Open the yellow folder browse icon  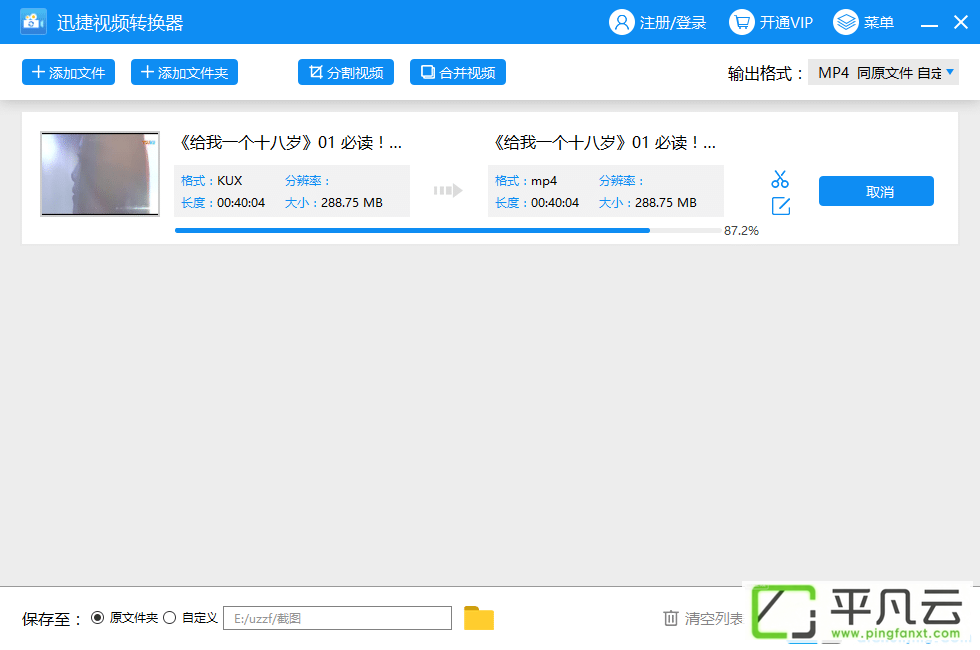click(x=479, y=618)
